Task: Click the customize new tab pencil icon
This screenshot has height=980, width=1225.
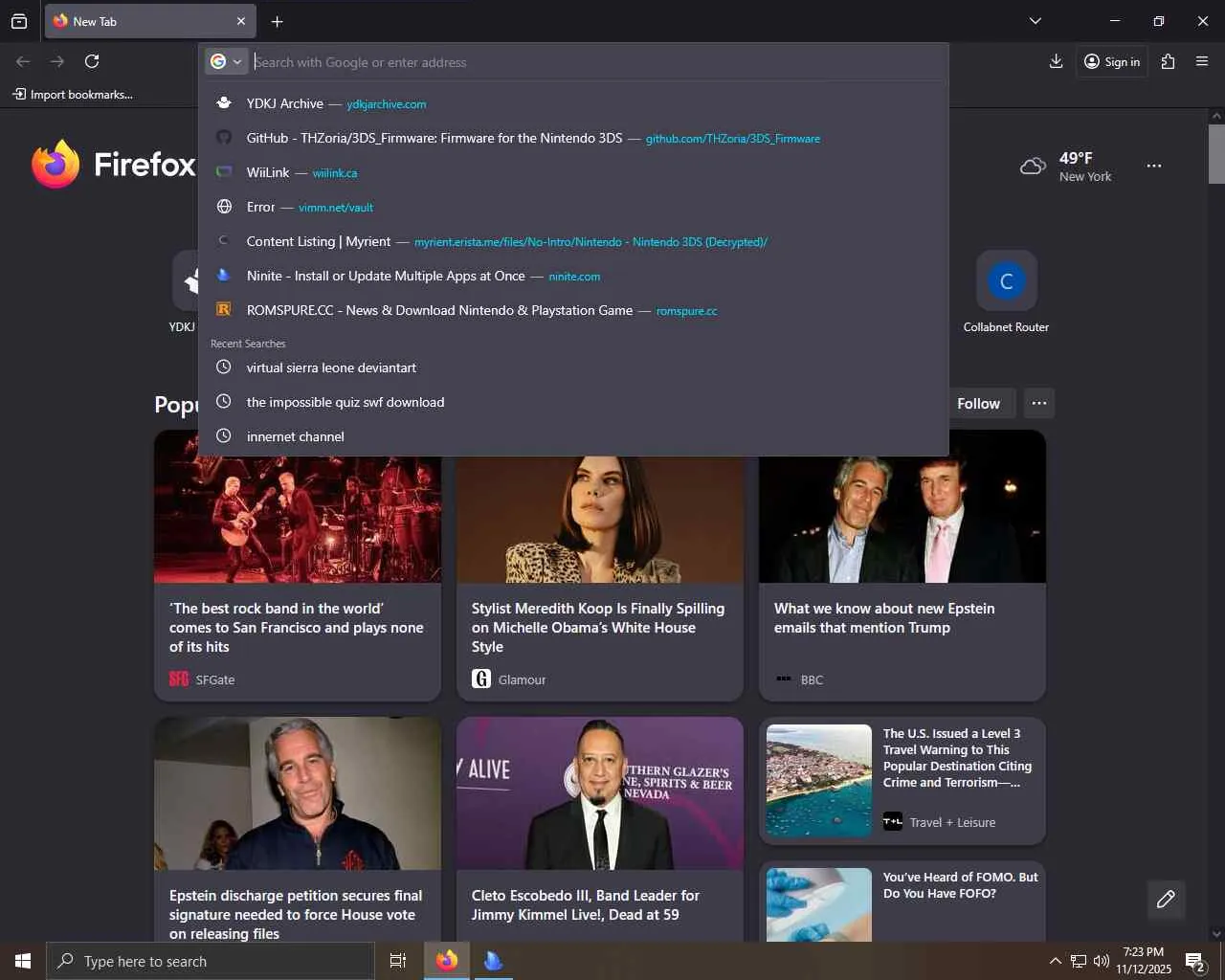Action: (1166, 900)
